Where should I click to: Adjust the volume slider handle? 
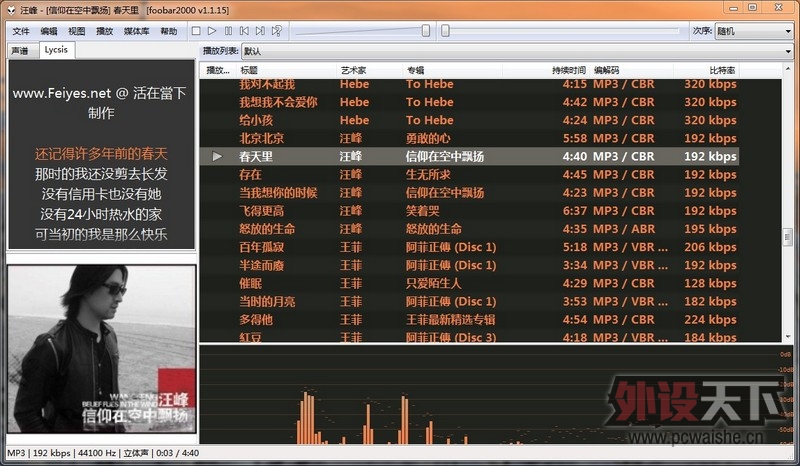tap(426, 31)
